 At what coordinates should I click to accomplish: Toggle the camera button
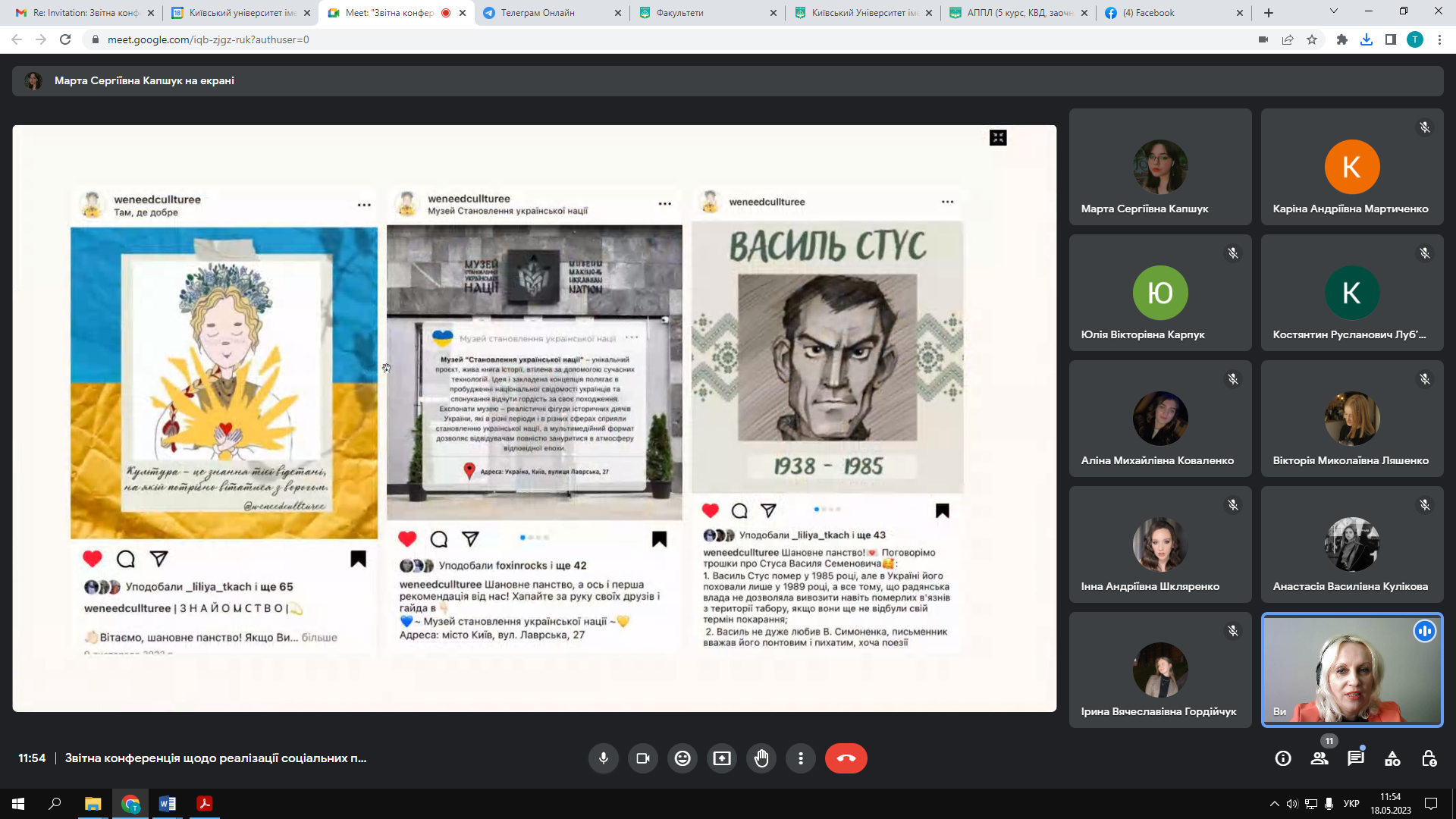click(643, 758)
